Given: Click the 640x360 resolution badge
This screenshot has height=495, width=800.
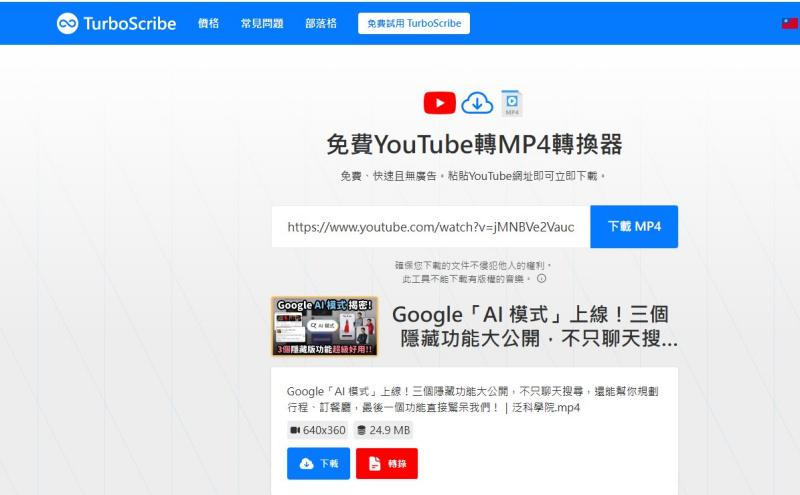Looking at the screenshot, I should click(318, 430).
